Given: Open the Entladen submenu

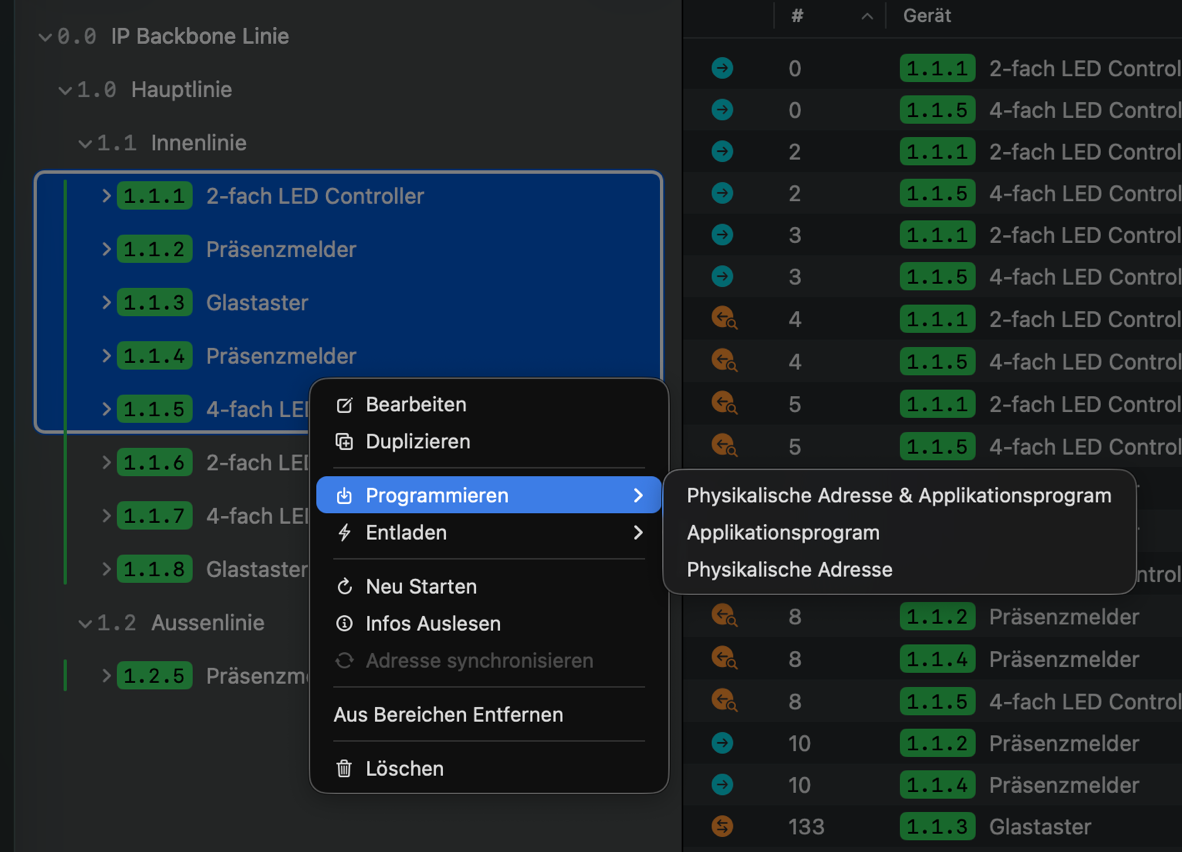Looking at the screenshot, I should (x=488, y=533).
